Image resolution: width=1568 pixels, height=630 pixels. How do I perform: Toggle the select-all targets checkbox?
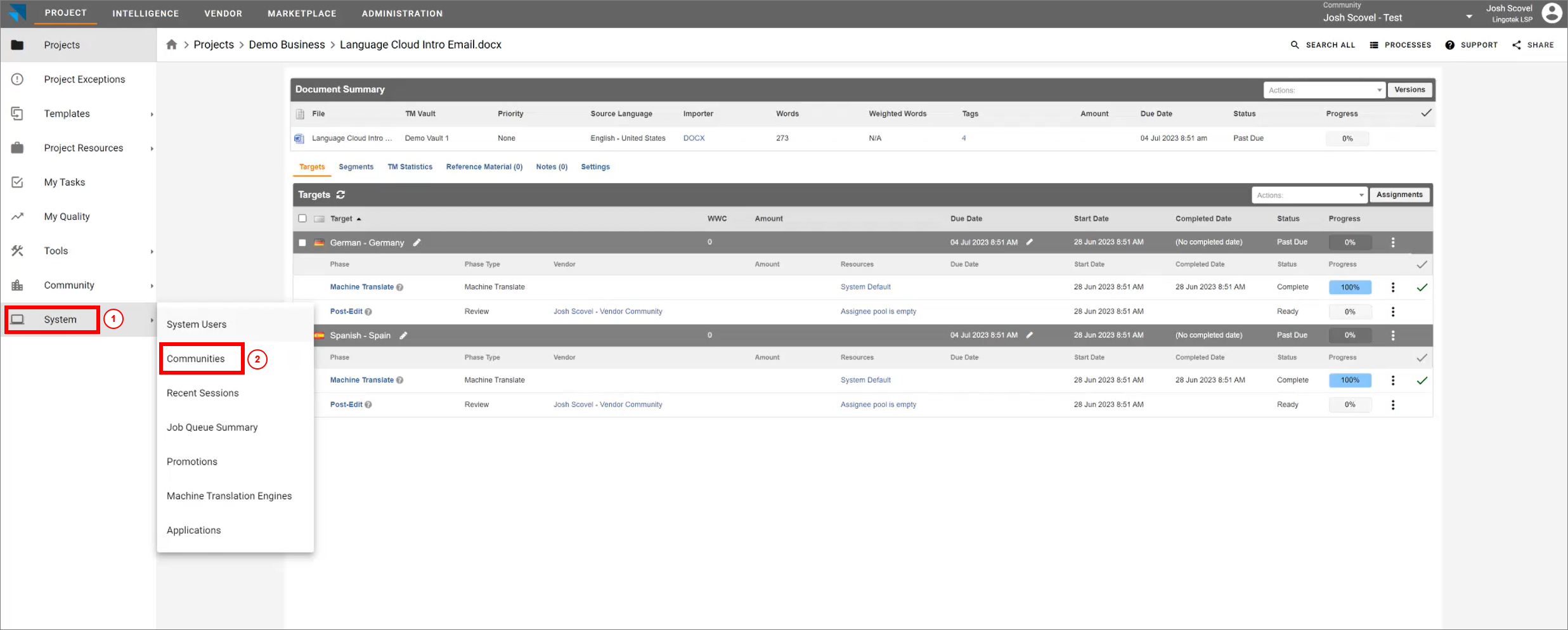(302, 219)
